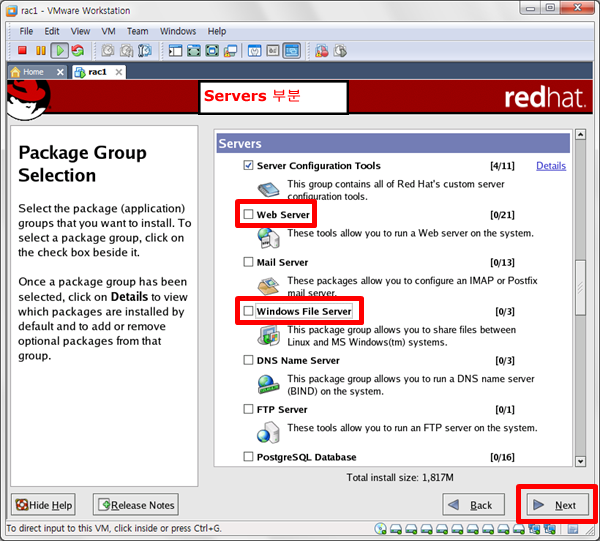
Task: Click the Servers section header
Action: 393,143
